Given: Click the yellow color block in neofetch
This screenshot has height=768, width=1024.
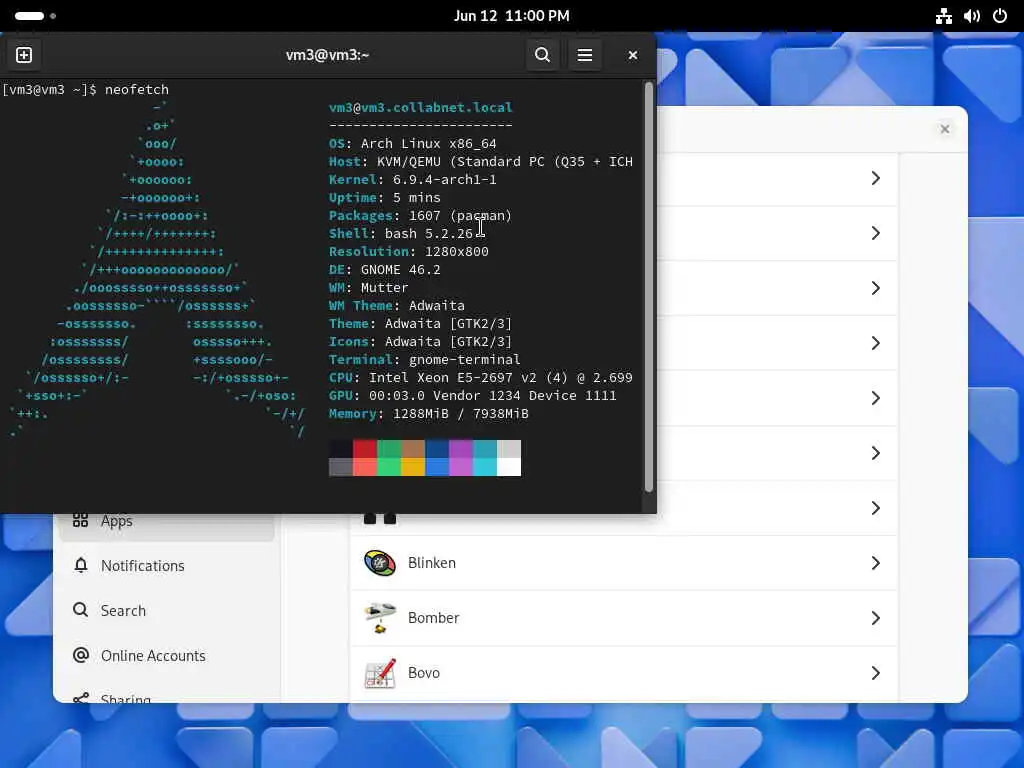Looking at the screenshot, I should [413, 467].
